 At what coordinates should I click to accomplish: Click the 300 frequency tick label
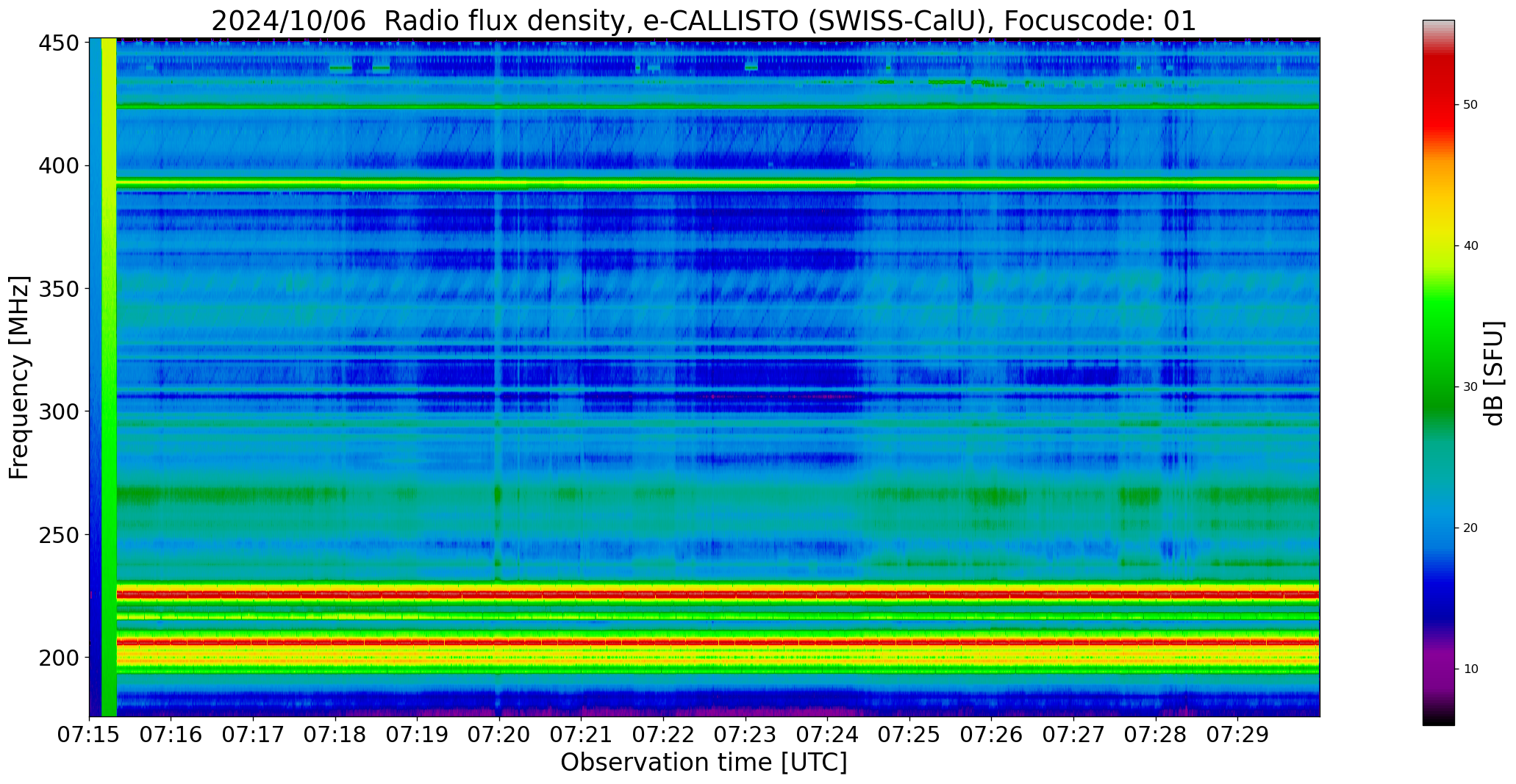[58, 411]
